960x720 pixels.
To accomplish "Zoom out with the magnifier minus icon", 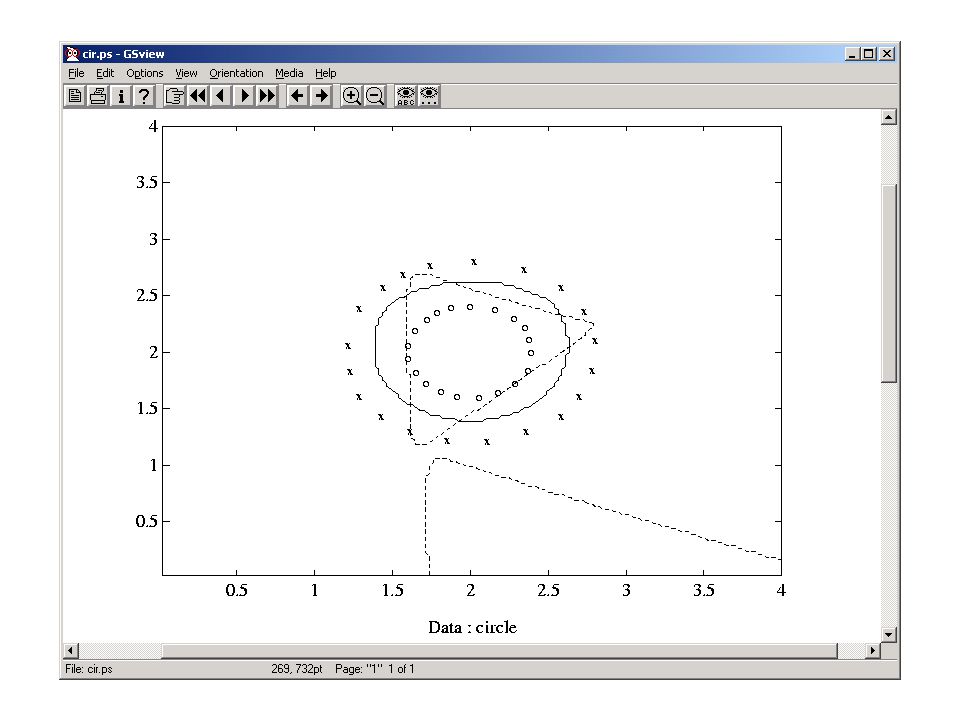I will [375, 96].
